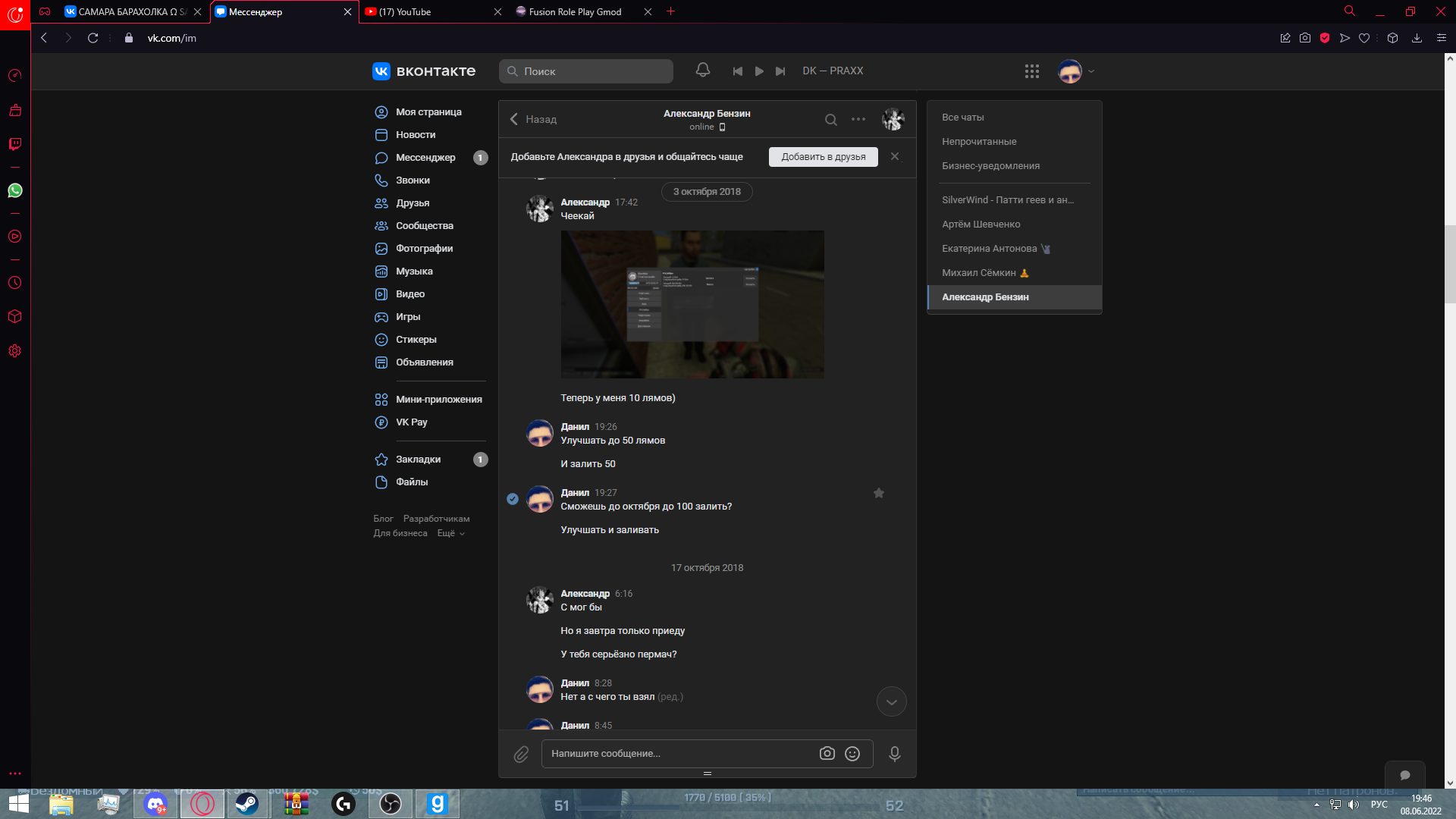The width and height of the screenshot is (1456, 819).
Task: Start voice message with microphone icon
Action: click(894, 754)
